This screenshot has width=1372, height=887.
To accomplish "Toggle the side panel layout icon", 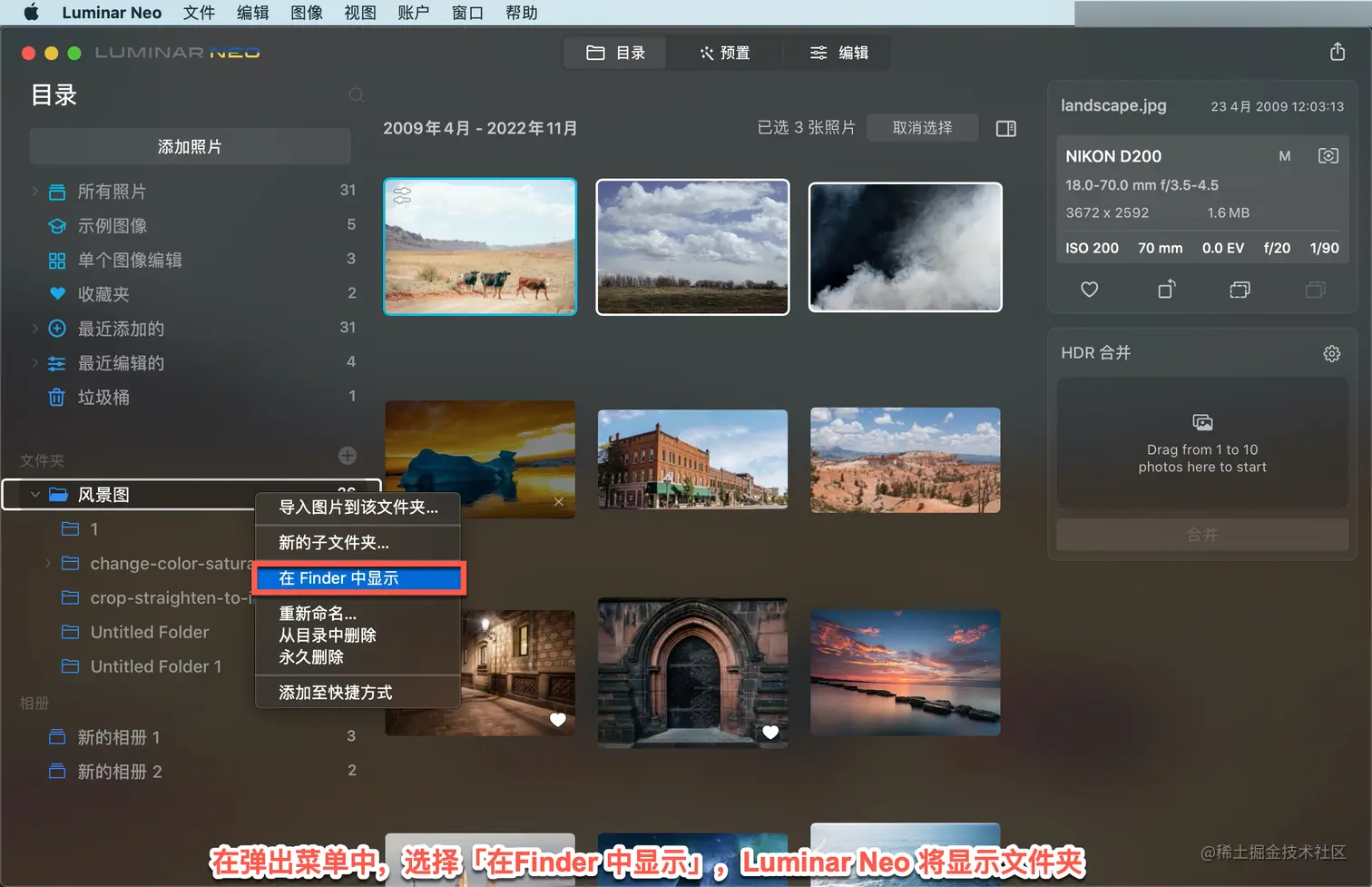I will point(1005,128).
